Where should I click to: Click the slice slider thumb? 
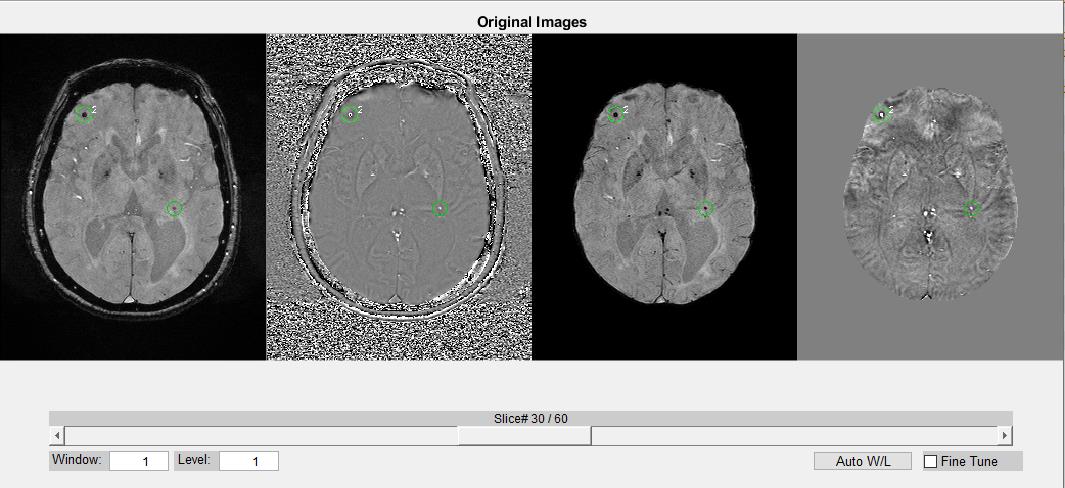click(x=524, y=436)
